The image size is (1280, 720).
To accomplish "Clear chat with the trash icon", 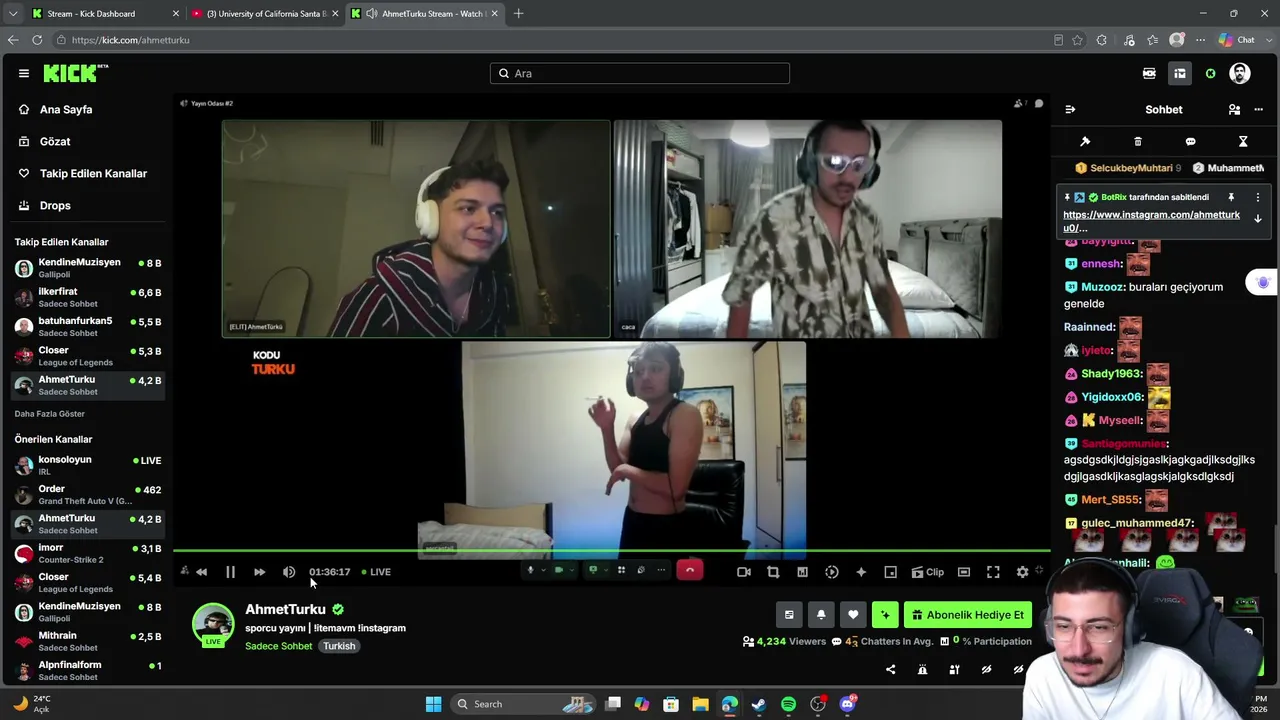I will [x=1138, y=141].
